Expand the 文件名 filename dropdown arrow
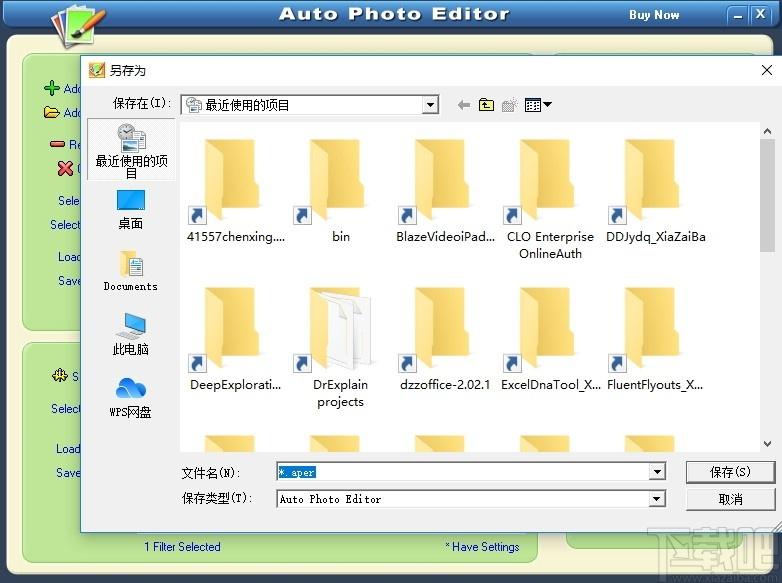This screenshot has height=583, width=782. click(x=657, y=472)
